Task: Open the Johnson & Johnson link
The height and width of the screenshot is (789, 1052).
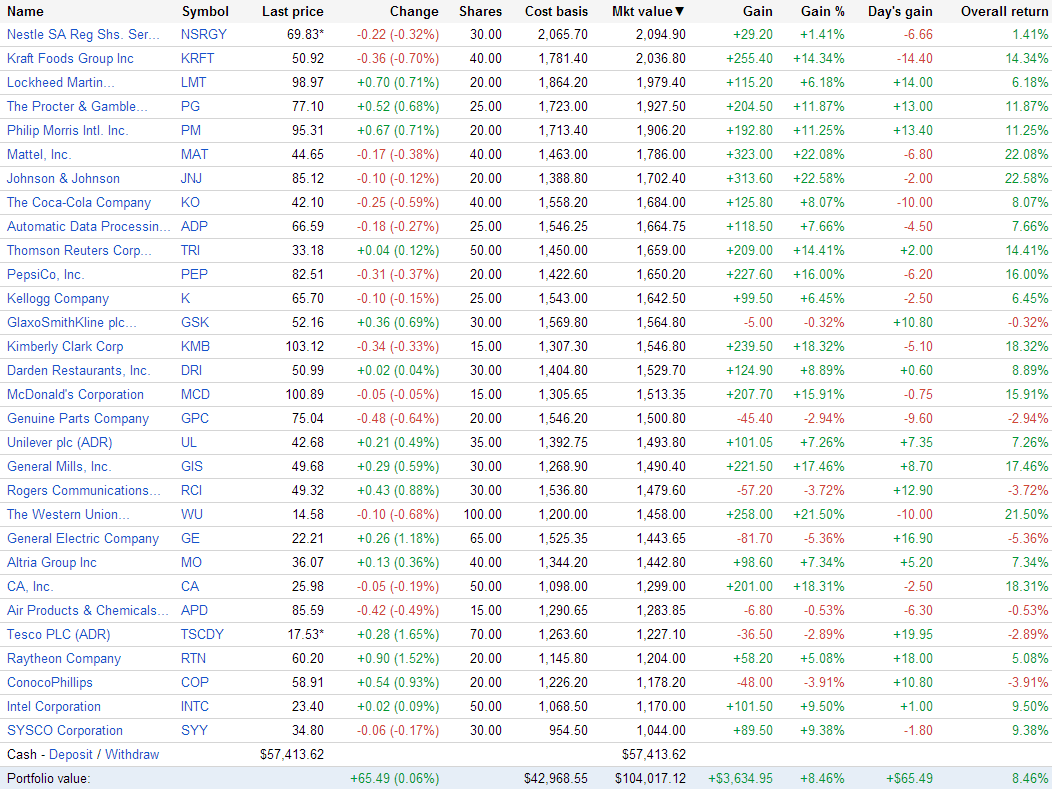Action: [x=63, y=178]
